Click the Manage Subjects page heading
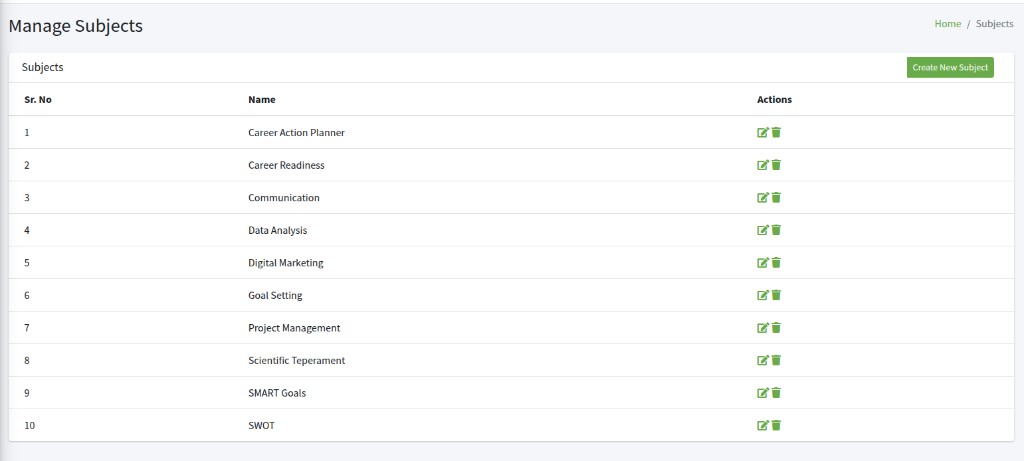Screen dimensions: 1024x461 coord(76,26)
